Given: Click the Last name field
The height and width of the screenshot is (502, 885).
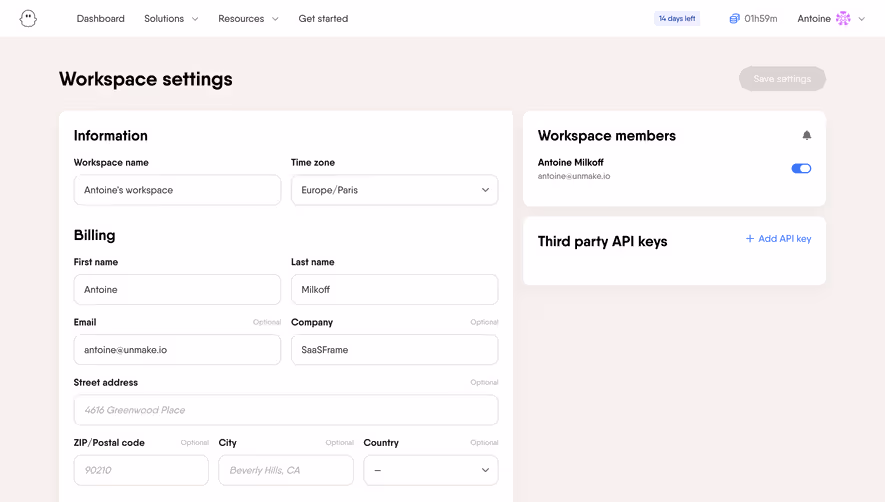Looking at the screenshot, I should 395,289.
